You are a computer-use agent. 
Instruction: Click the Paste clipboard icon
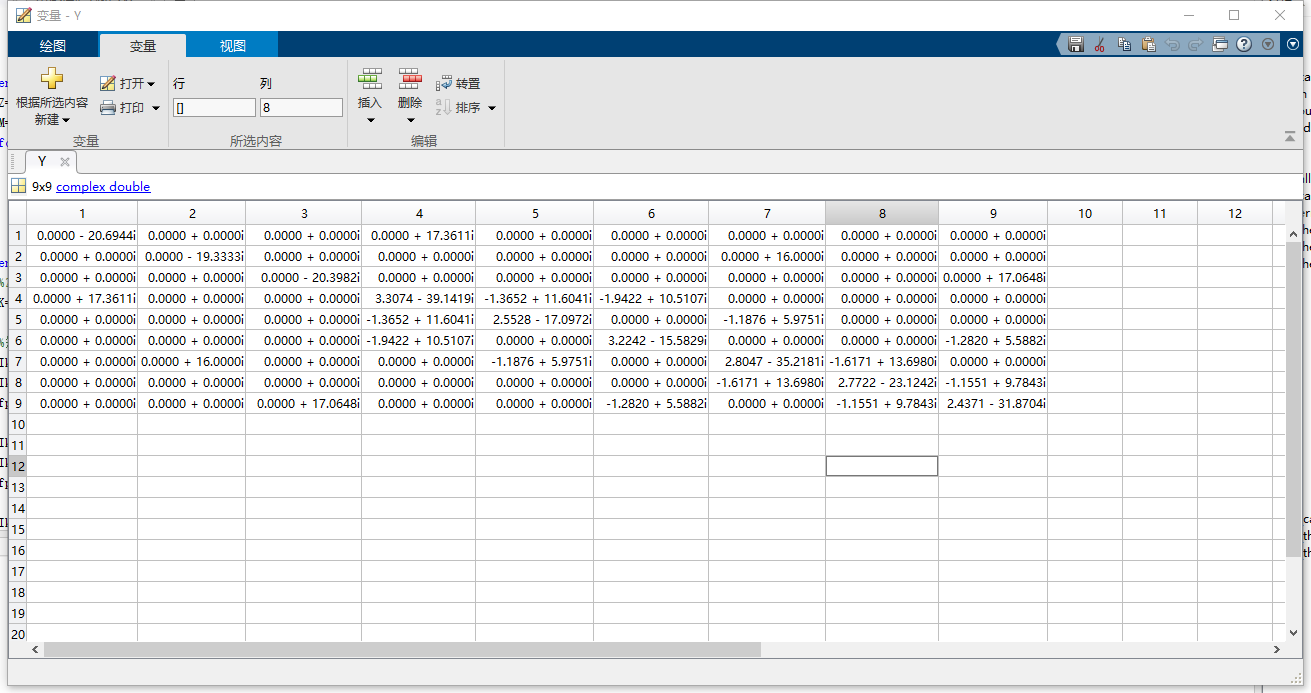coord(1148,44)
